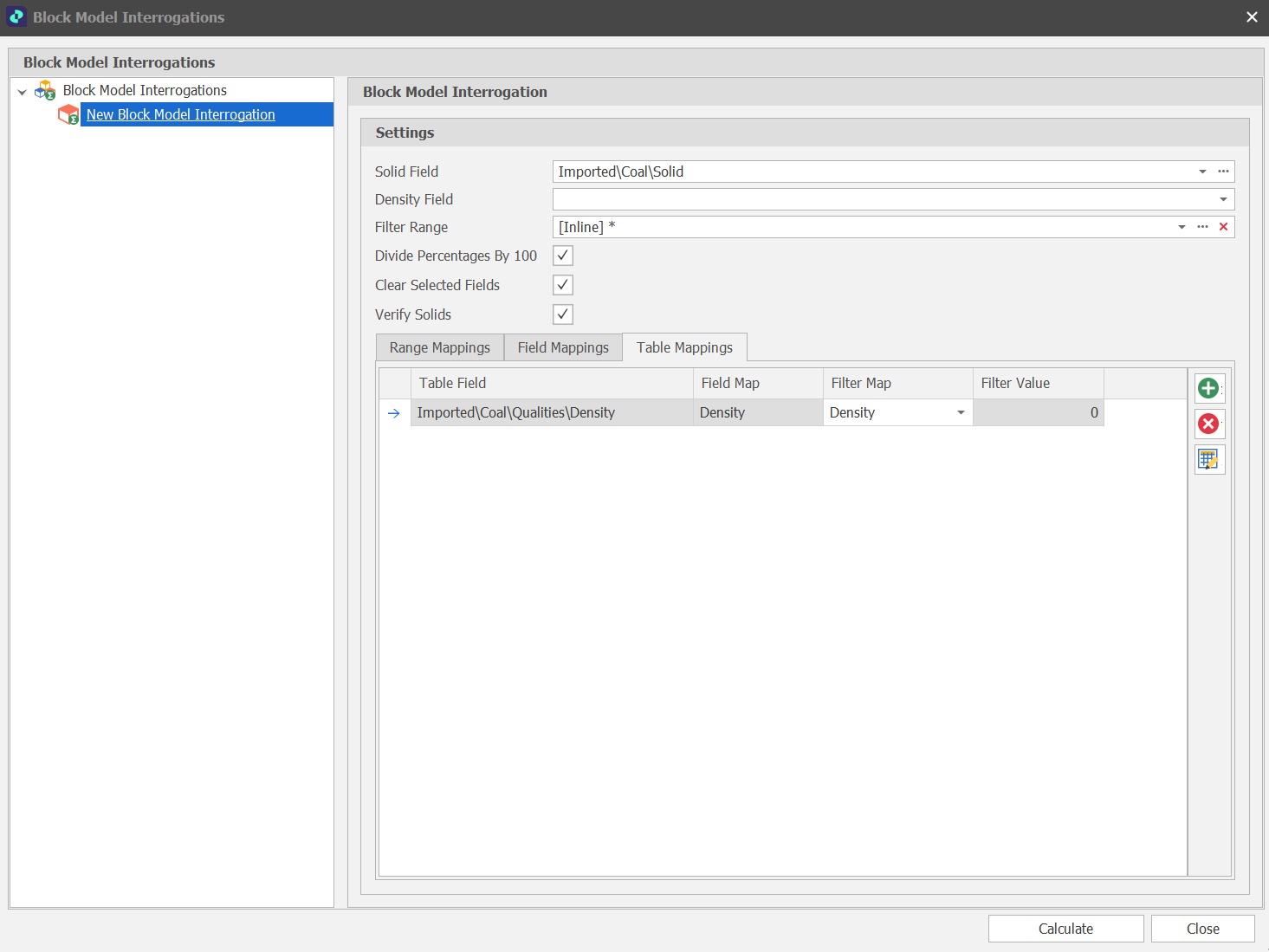1269x952 pixels.
Task: Click the Filter Value cell showing 0
Action: point(1038,412)
